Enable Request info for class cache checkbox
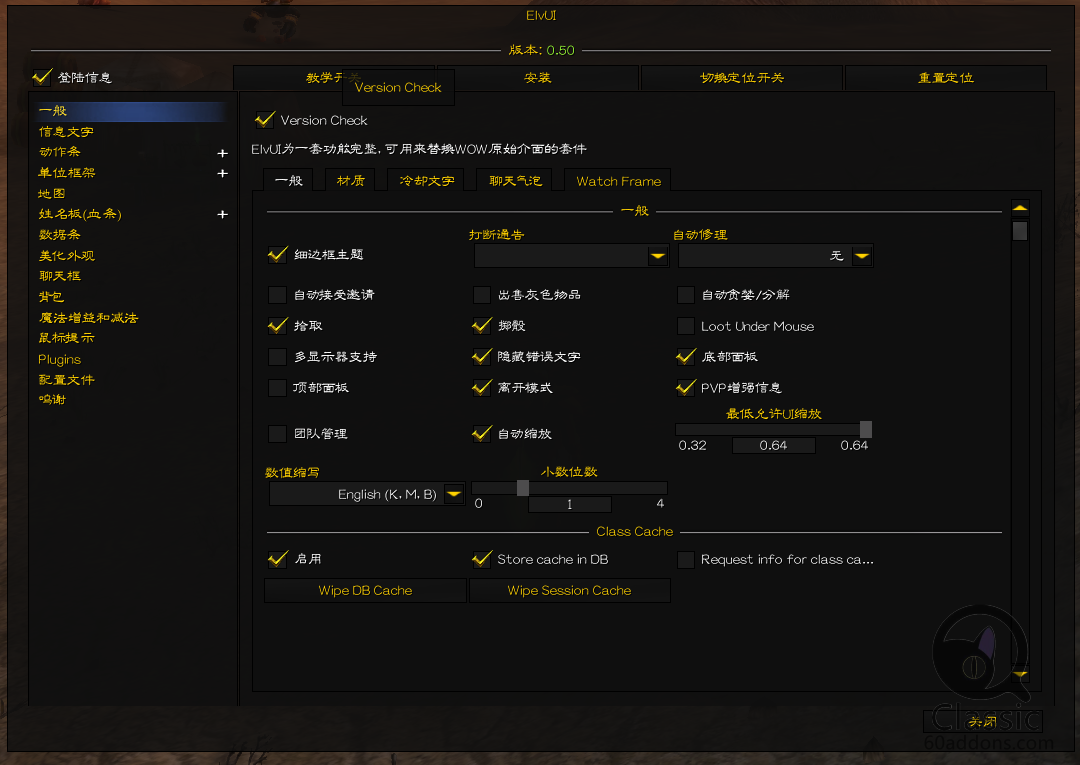Viewport: 1080px width, 765px height. [685, 559]
